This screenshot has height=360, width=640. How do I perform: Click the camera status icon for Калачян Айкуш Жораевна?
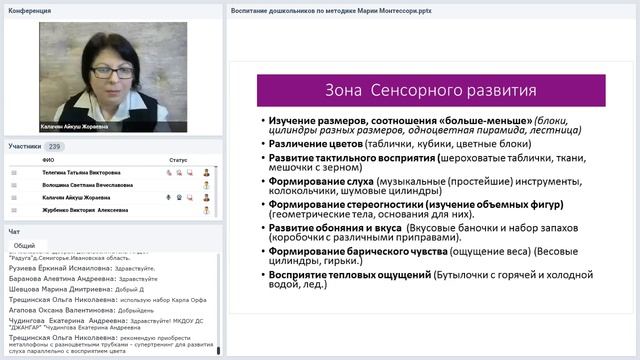click(x=179, y=198)
